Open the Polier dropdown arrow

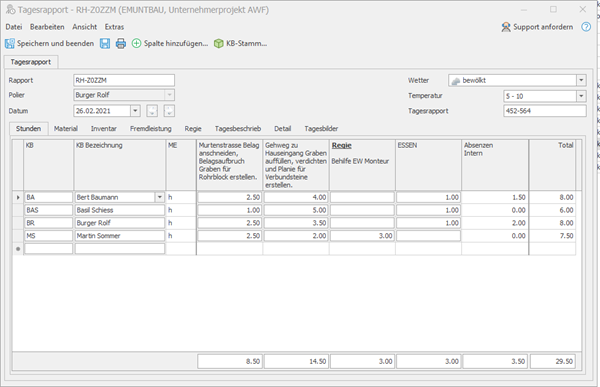(169, 95)
